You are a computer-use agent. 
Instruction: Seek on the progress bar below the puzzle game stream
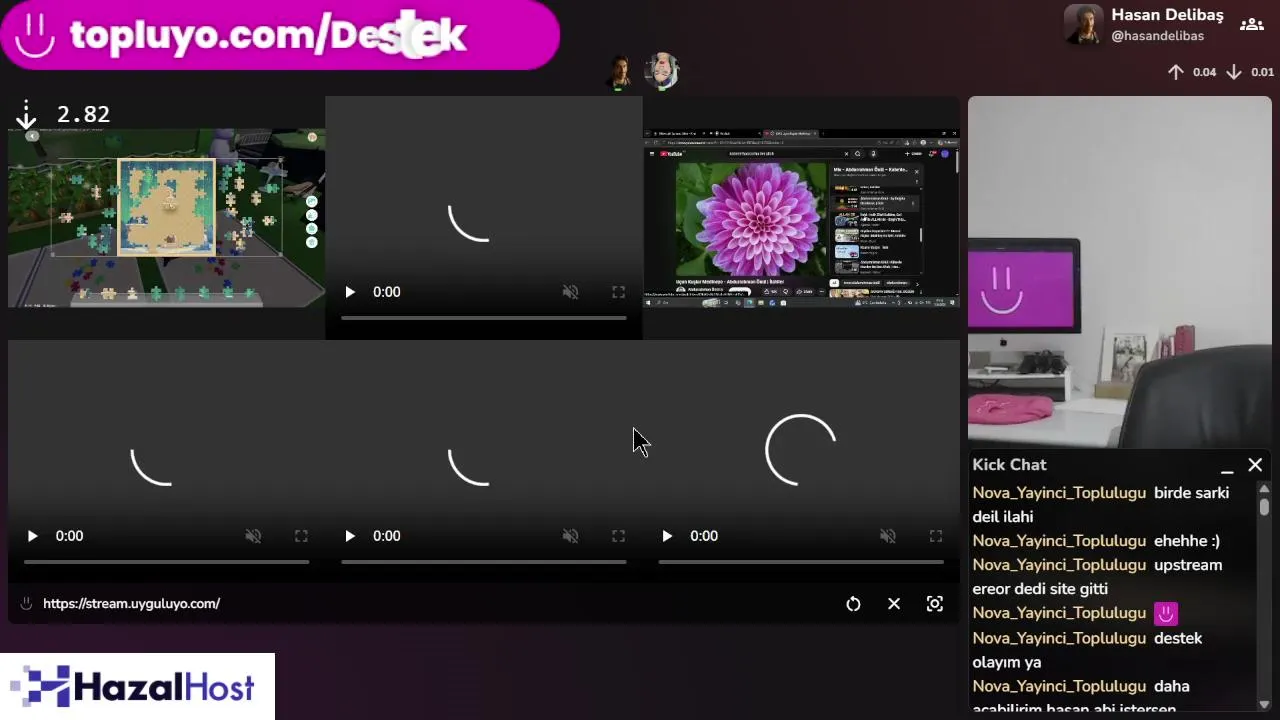tap(166, 562)
